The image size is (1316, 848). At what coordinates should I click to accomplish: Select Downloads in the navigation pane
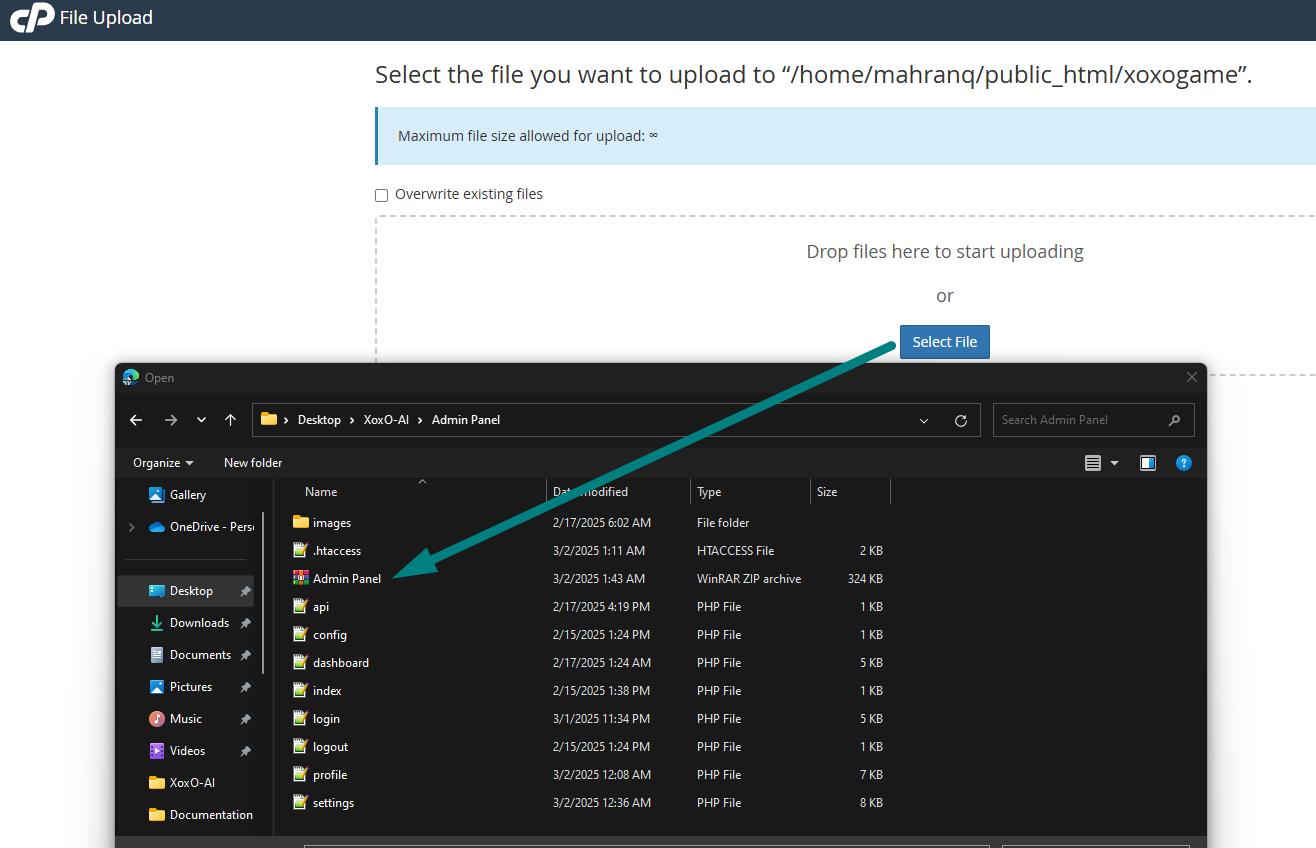(x=199, y=623)
